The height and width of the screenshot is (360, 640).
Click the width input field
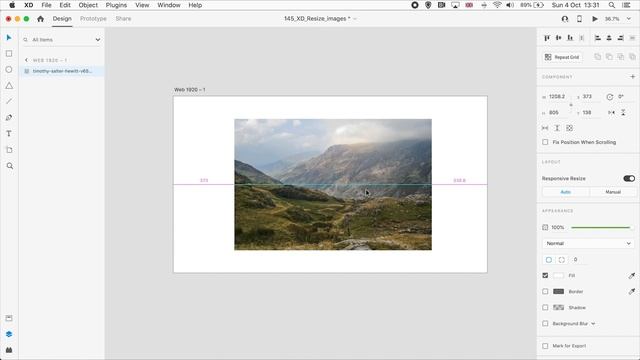click(559, 97)
